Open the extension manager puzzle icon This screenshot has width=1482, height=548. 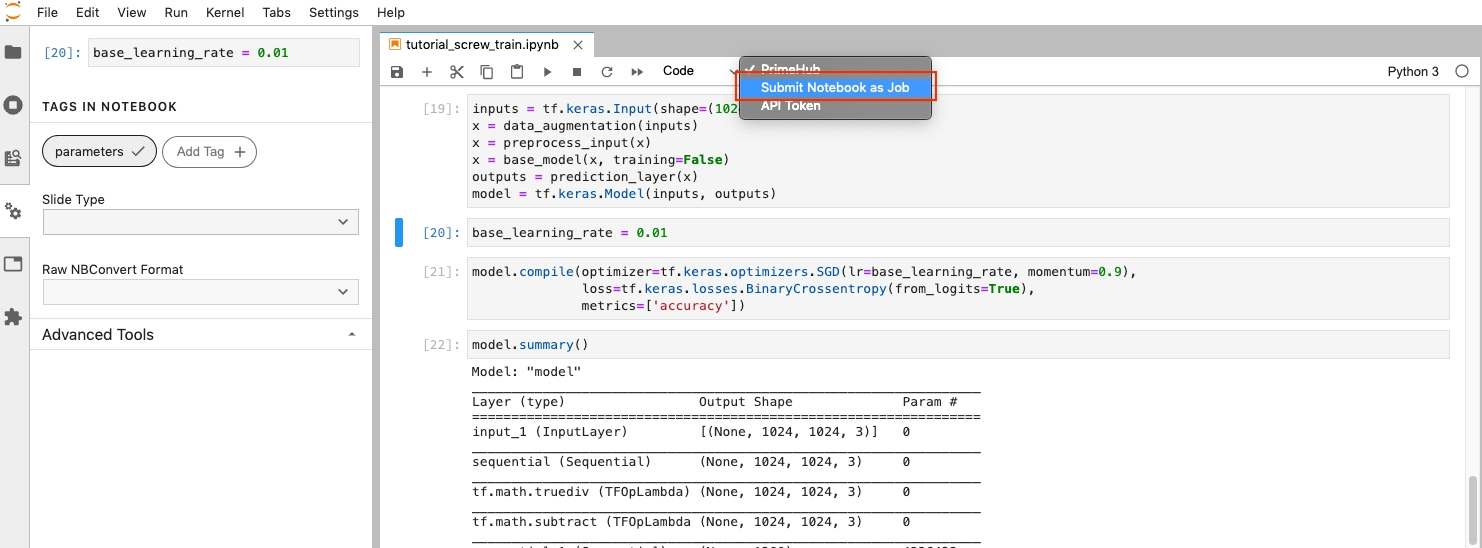[13, 317]
